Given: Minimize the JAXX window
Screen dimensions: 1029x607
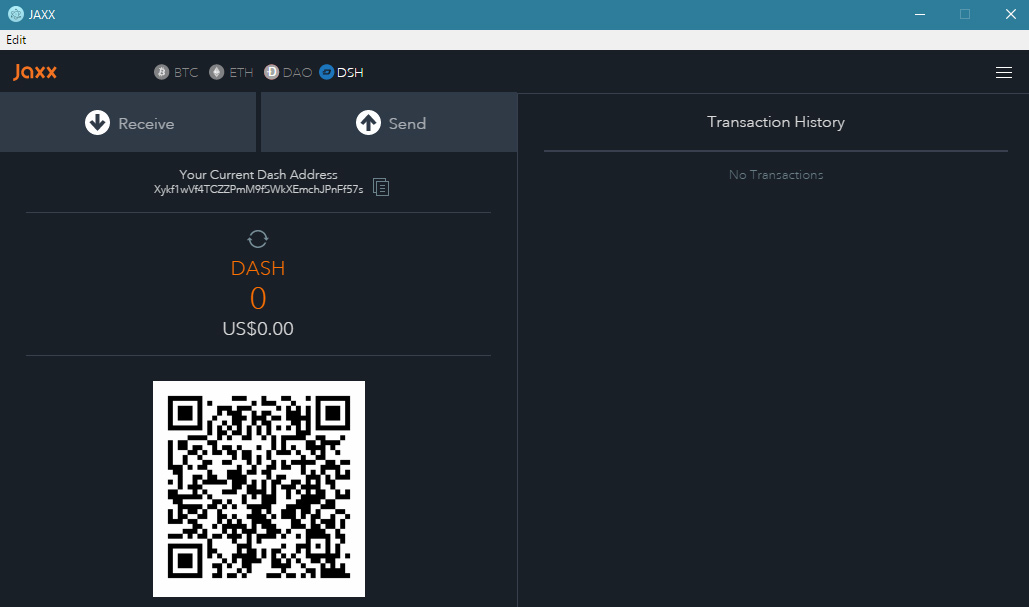Looking at the screenshot, I should 919,14.
